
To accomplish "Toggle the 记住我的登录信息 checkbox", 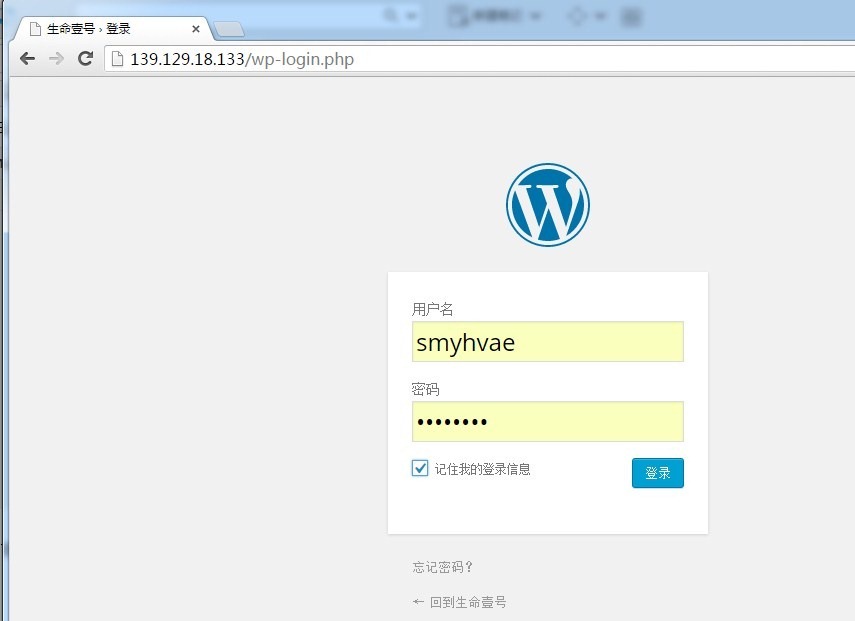I will coord(420,468).
